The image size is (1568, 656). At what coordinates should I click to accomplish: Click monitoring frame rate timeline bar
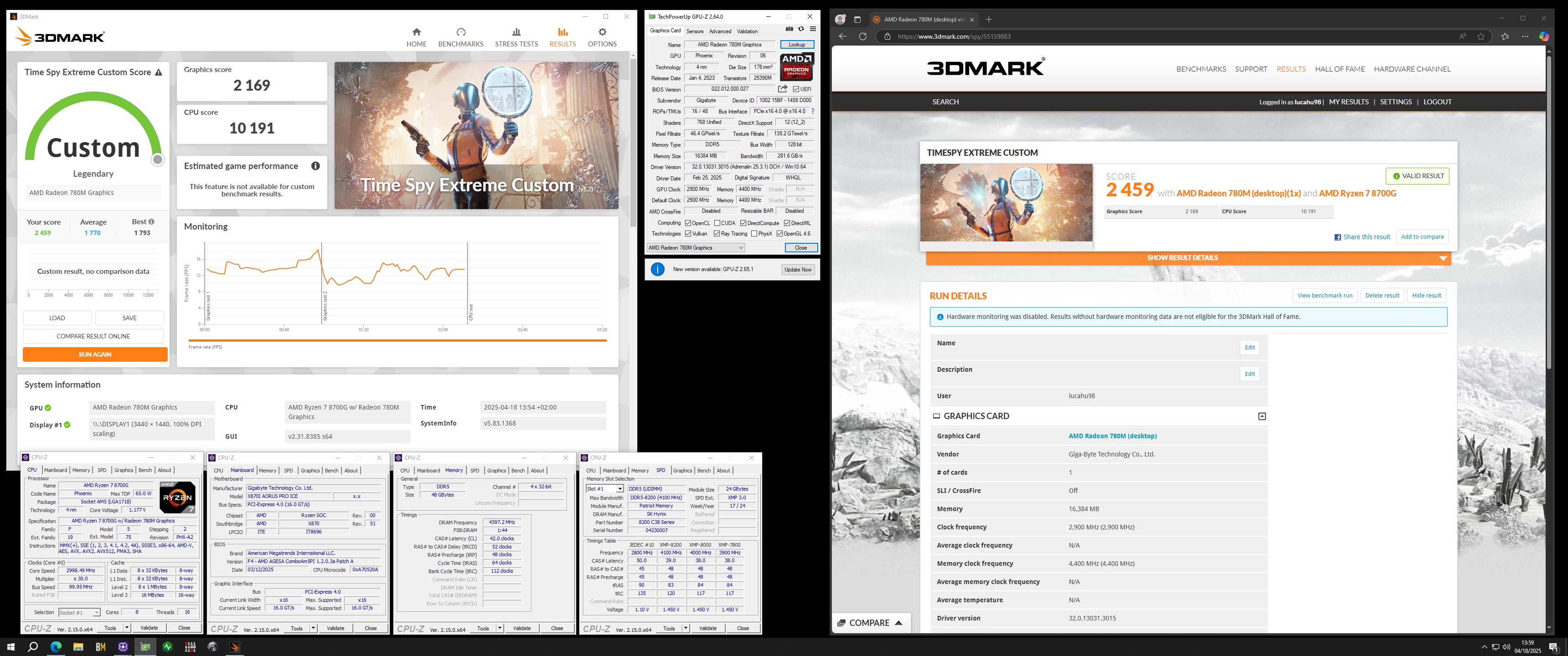click(x=397, y=340)
